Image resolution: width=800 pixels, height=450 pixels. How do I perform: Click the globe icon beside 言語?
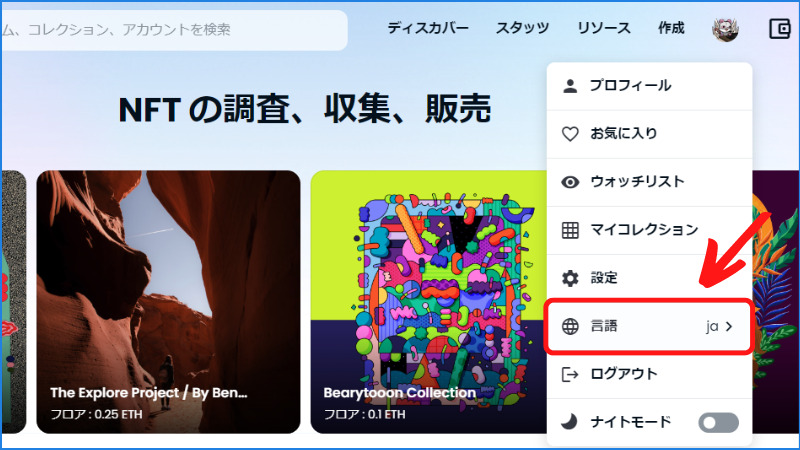(x=570, y=326)
